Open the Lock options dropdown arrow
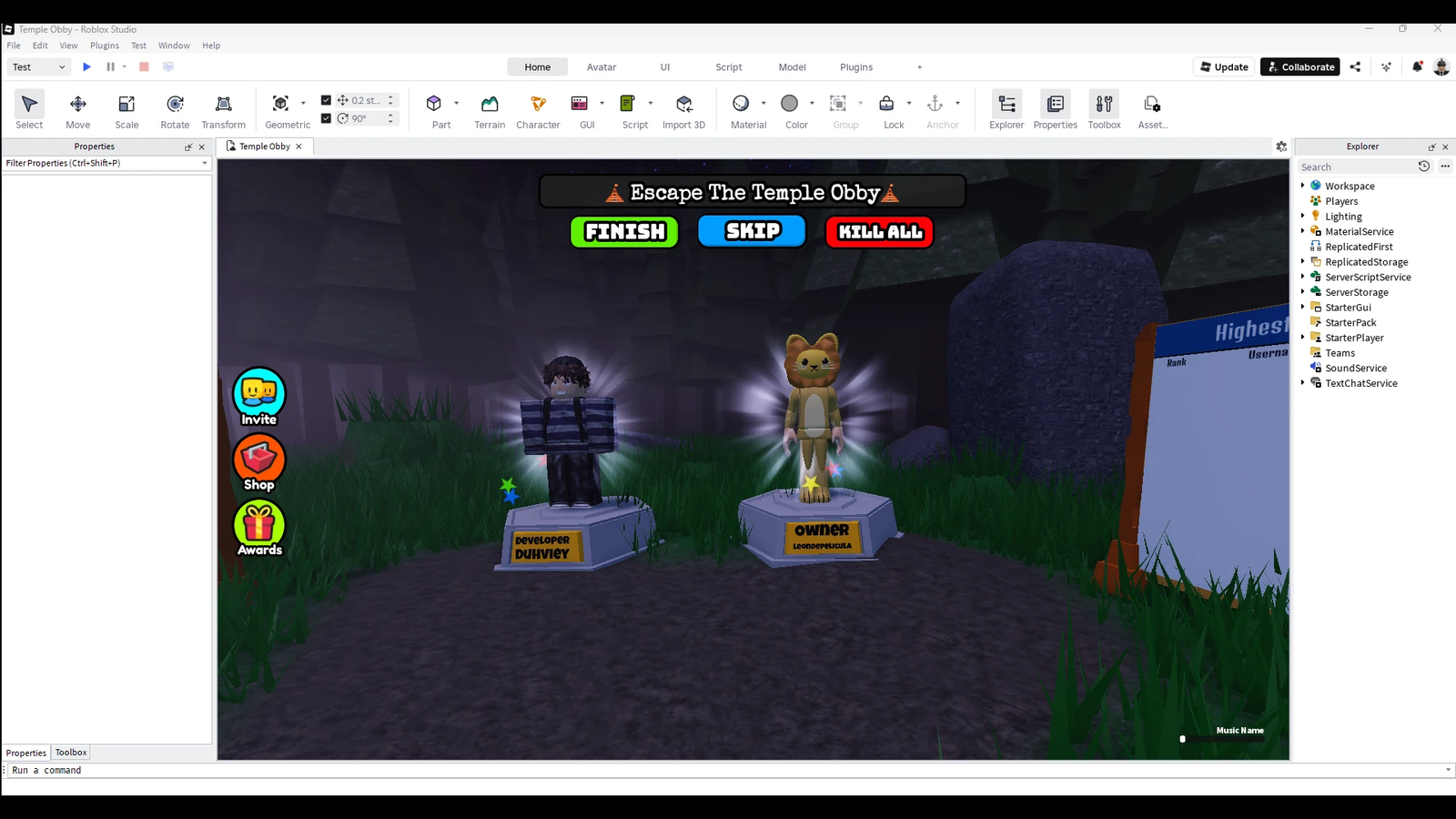The width and height of the screenshot is (1456, 819). (x=909, y=103)
